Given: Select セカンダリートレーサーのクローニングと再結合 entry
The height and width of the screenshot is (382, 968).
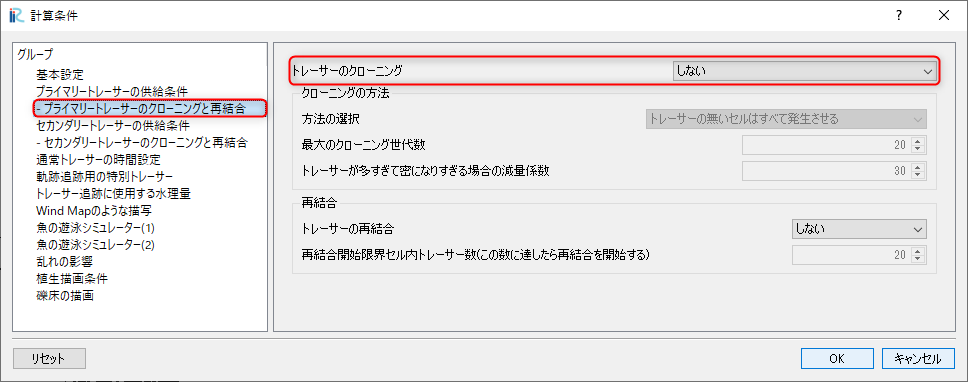Looking at the screenshot, I should tap(142, 143).
